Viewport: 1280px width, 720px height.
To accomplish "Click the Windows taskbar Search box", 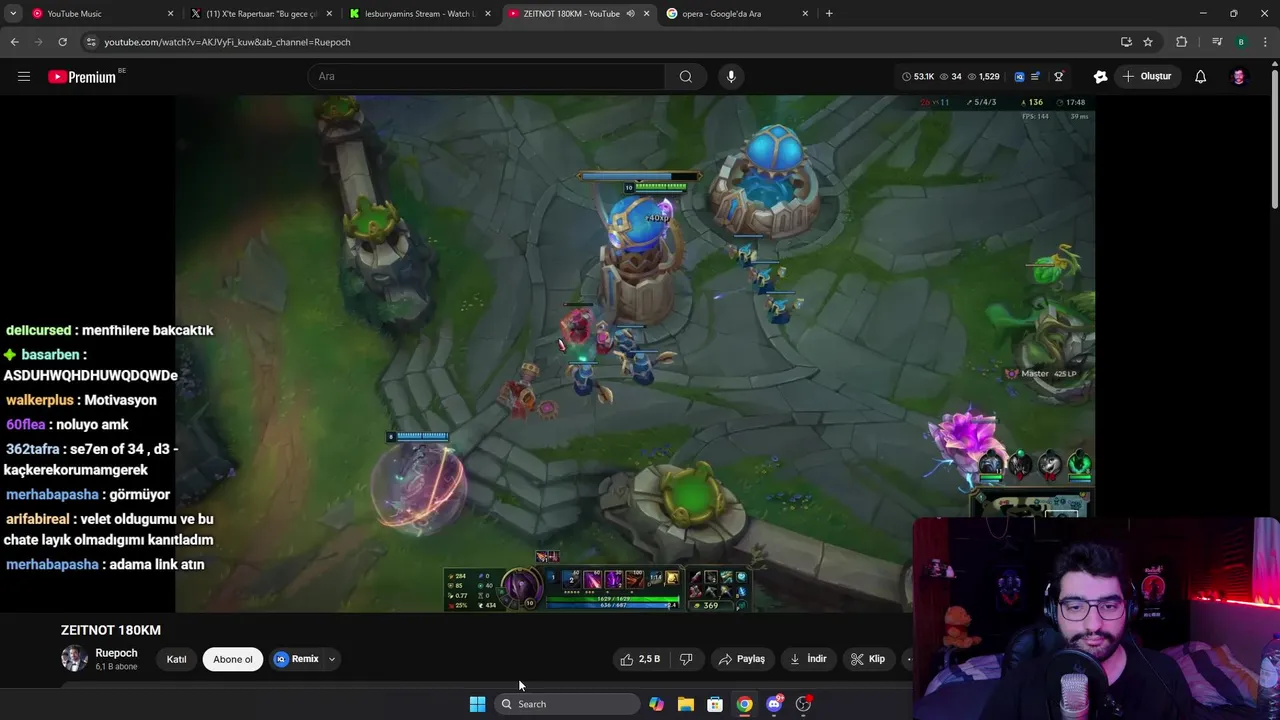I will click(x=566, y=704).
